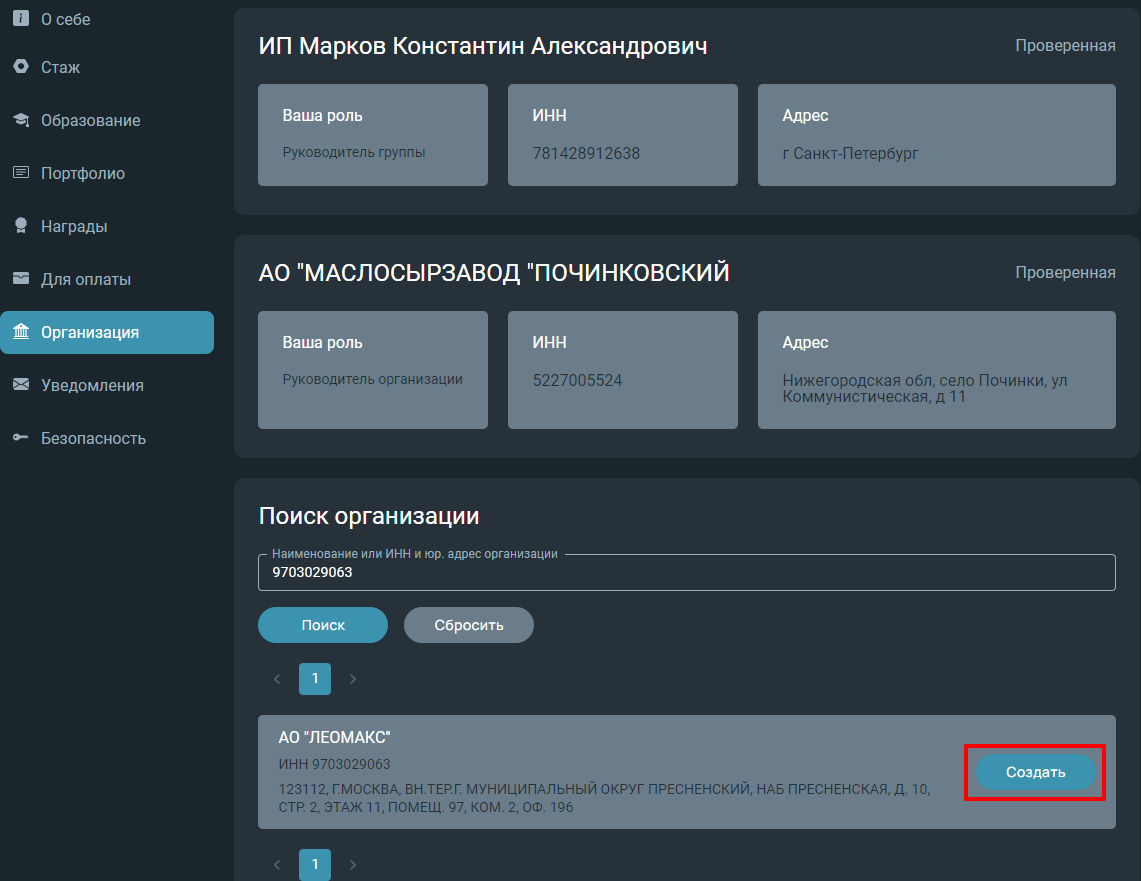Screen dimensions: 1141x881
Task: Click the ЛЕОМАКС address text starting 123112, Г.МОСКВА
Action: coord(605,798)
